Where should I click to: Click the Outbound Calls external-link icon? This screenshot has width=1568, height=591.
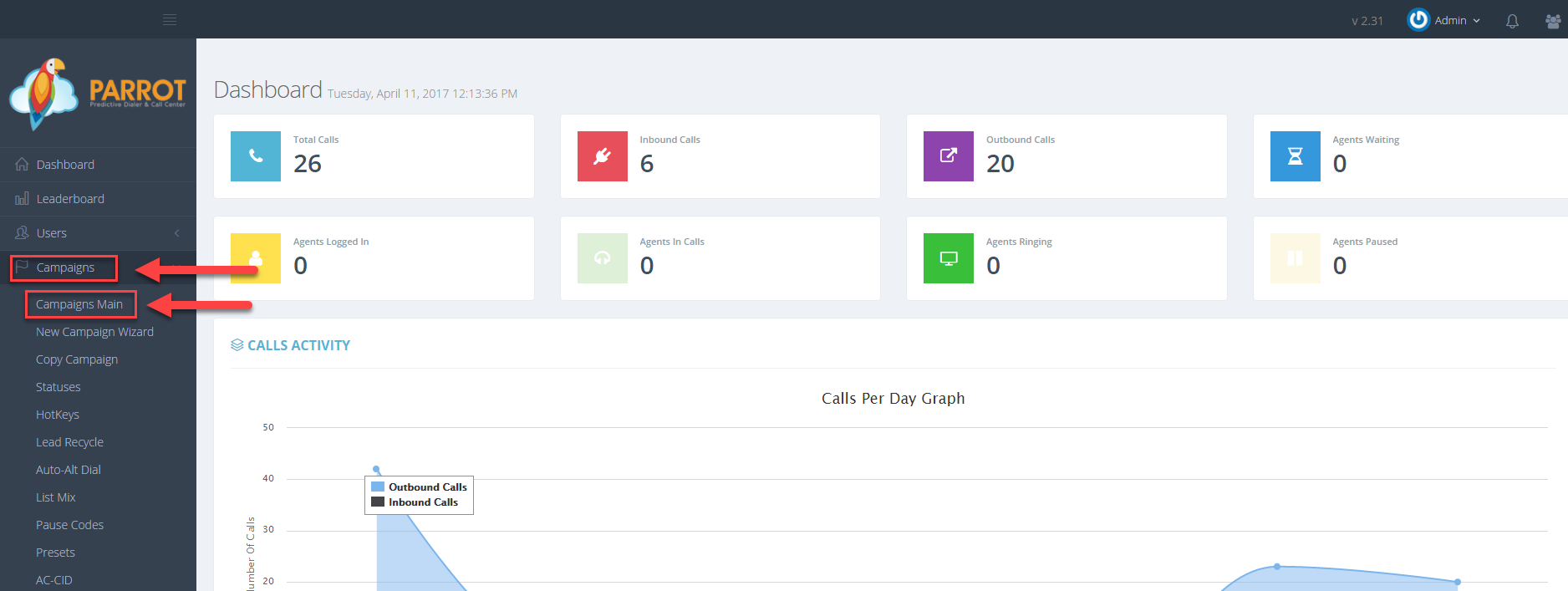click(x=949, y=156)
